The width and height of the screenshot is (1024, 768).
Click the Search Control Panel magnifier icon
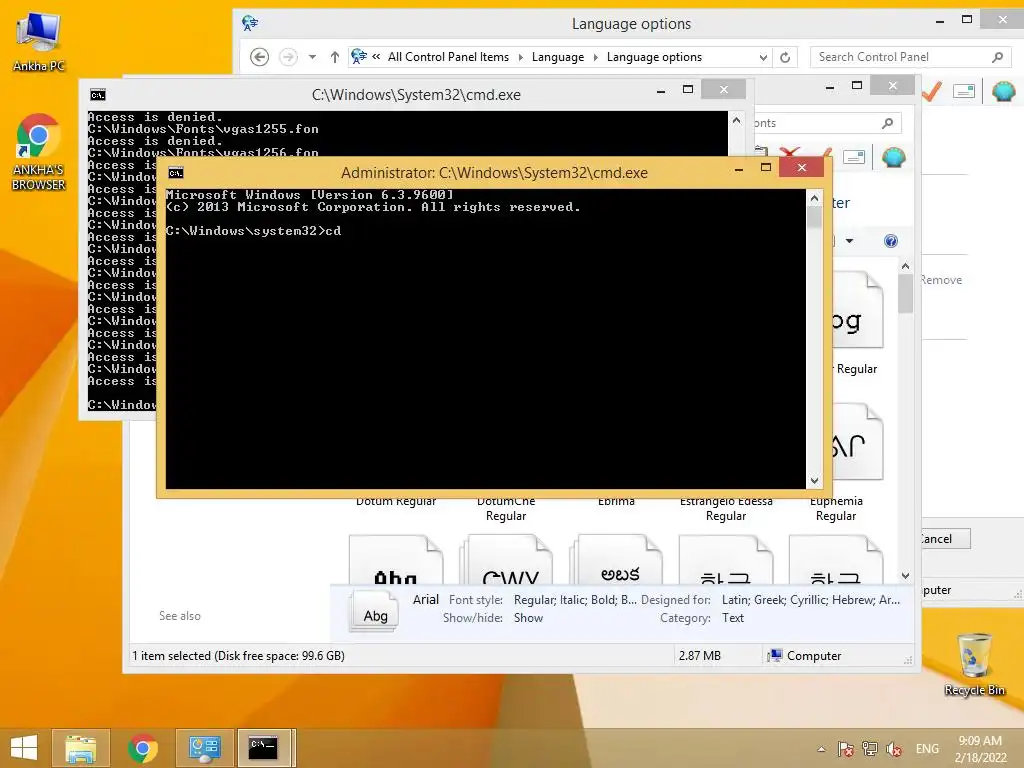[x=997, y=57]
